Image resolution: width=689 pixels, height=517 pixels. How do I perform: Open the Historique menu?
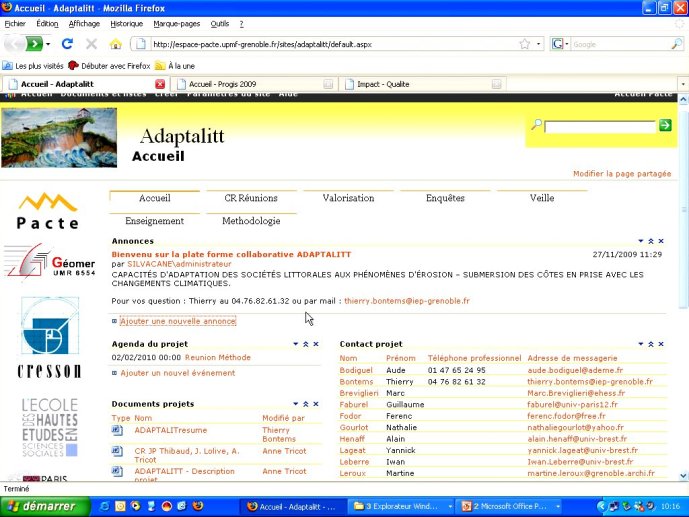pos(127,24)
